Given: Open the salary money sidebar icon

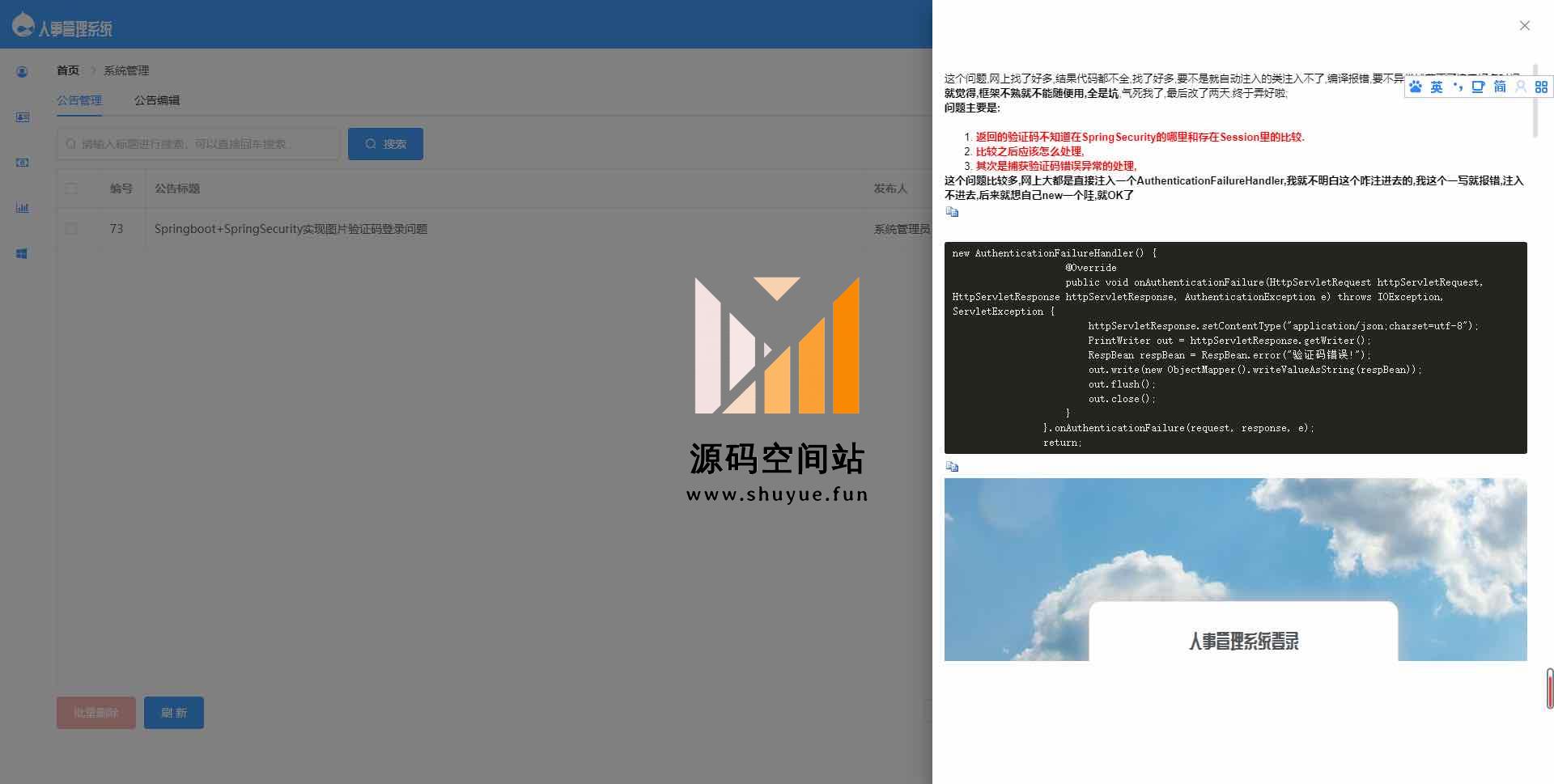Looking at the screenshot, I should click(22, 163).
